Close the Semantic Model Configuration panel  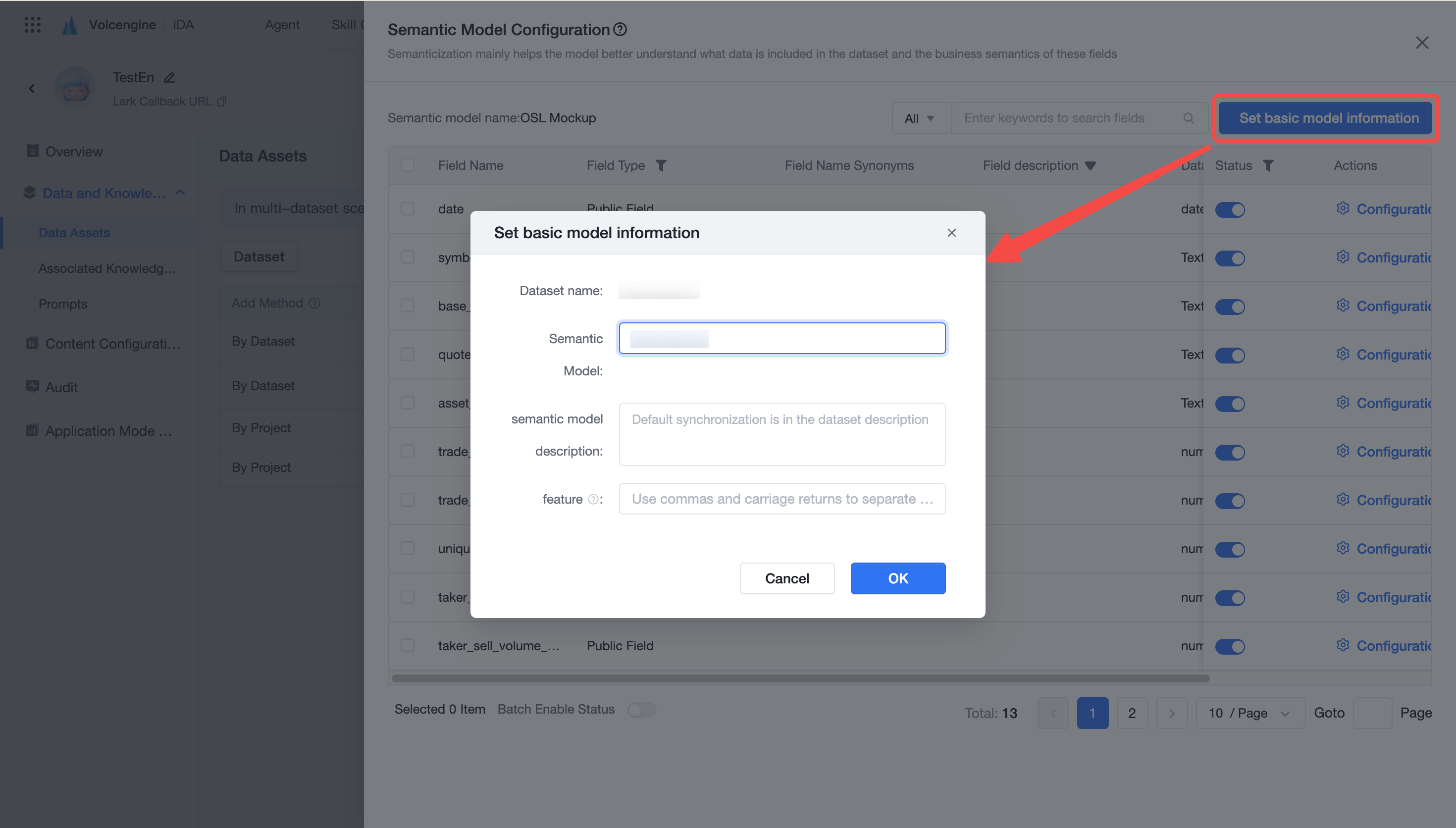[x=1422, y=43]
